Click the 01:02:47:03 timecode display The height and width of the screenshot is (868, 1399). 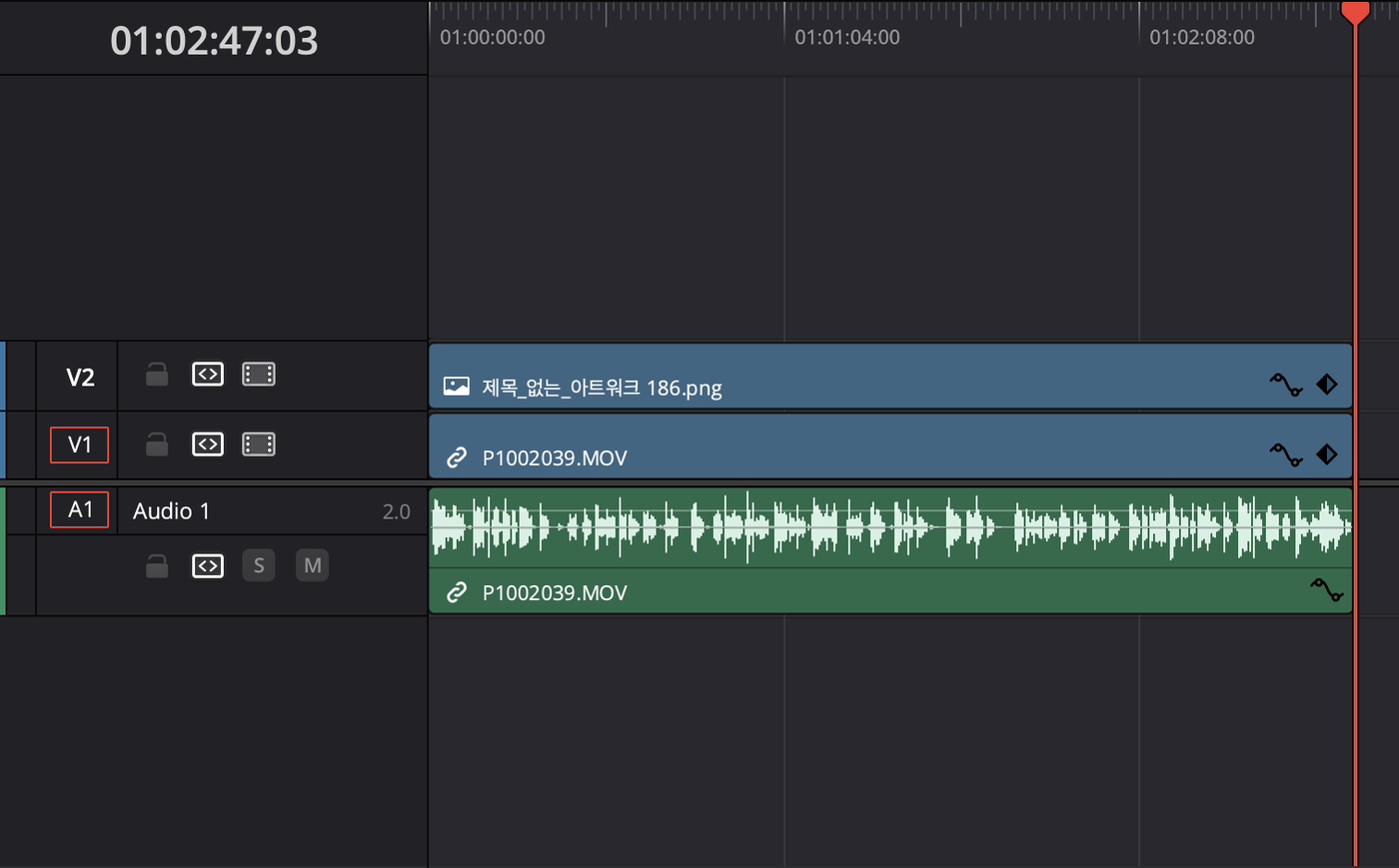[x=214, y=40]
